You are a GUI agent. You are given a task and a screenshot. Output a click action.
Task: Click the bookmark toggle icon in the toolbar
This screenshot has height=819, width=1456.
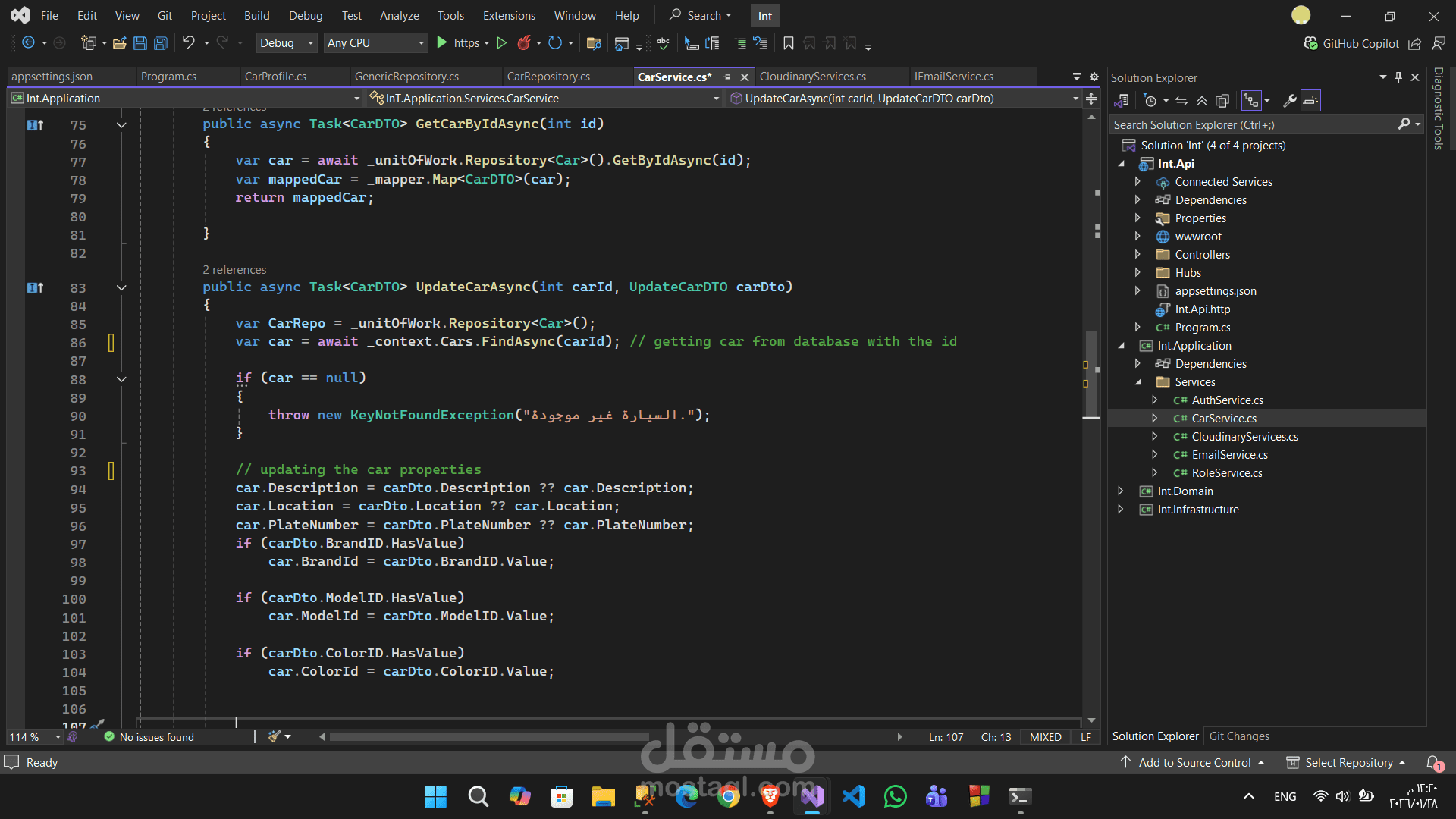[x=789, y=43]
